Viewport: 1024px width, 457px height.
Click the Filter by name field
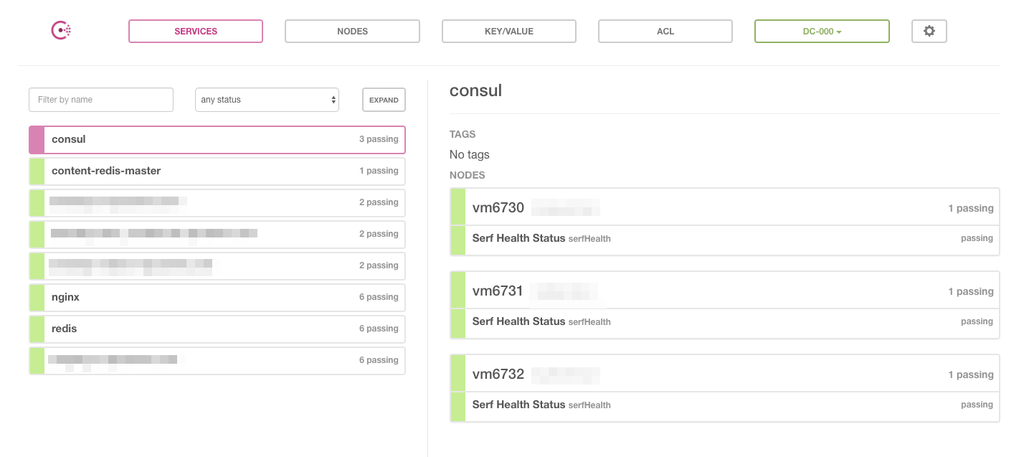click(x=101, y=100)
